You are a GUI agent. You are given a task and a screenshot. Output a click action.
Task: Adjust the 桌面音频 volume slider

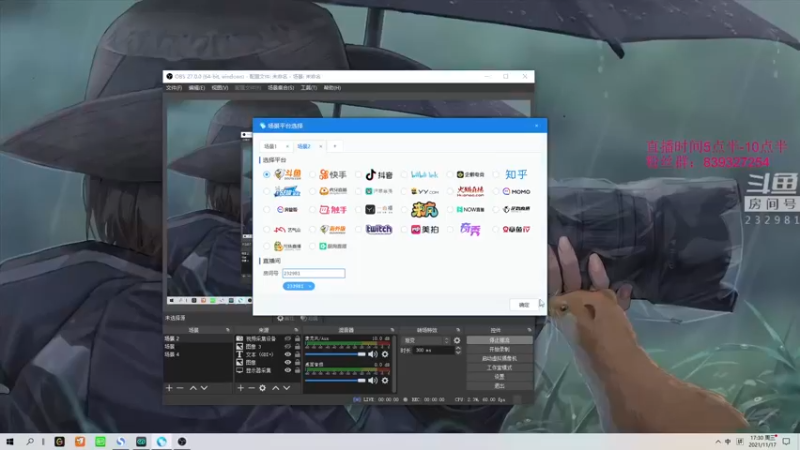click(335, 380)
